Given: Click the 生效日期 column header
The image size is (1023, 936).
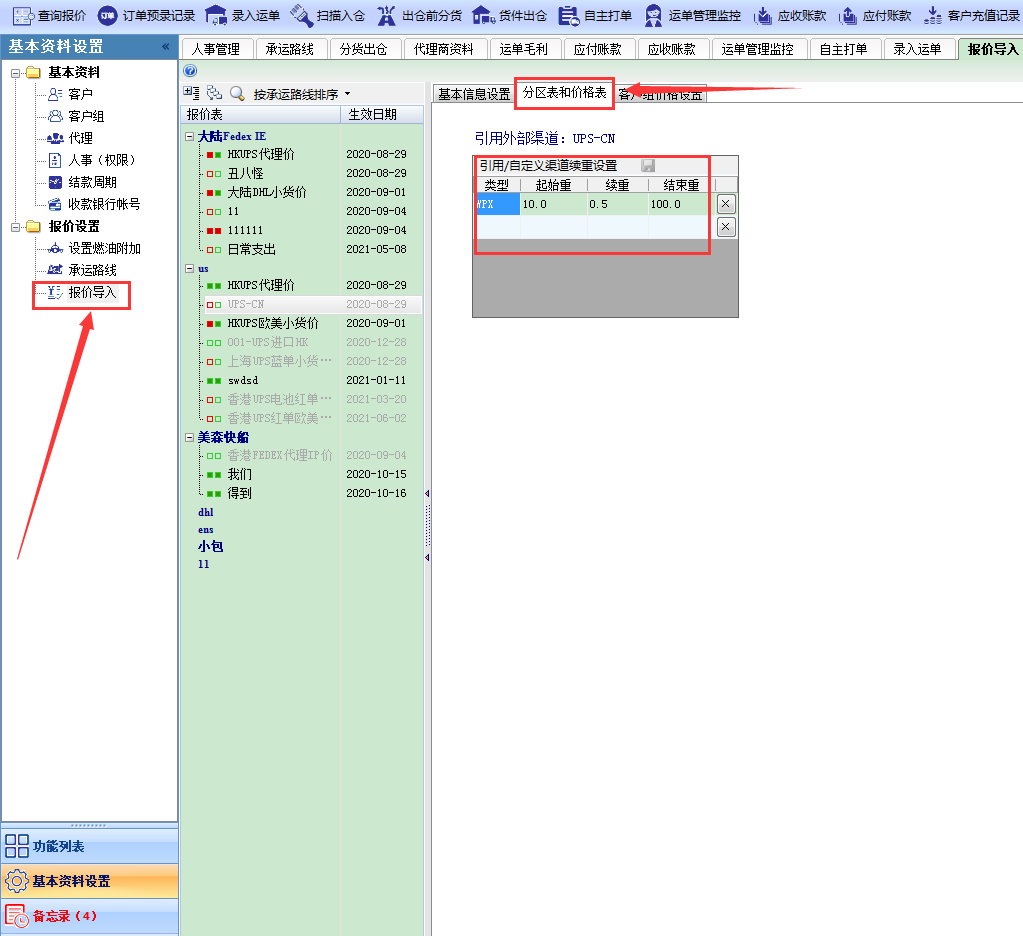Looking at the screenshot, I should click(372, 115).
